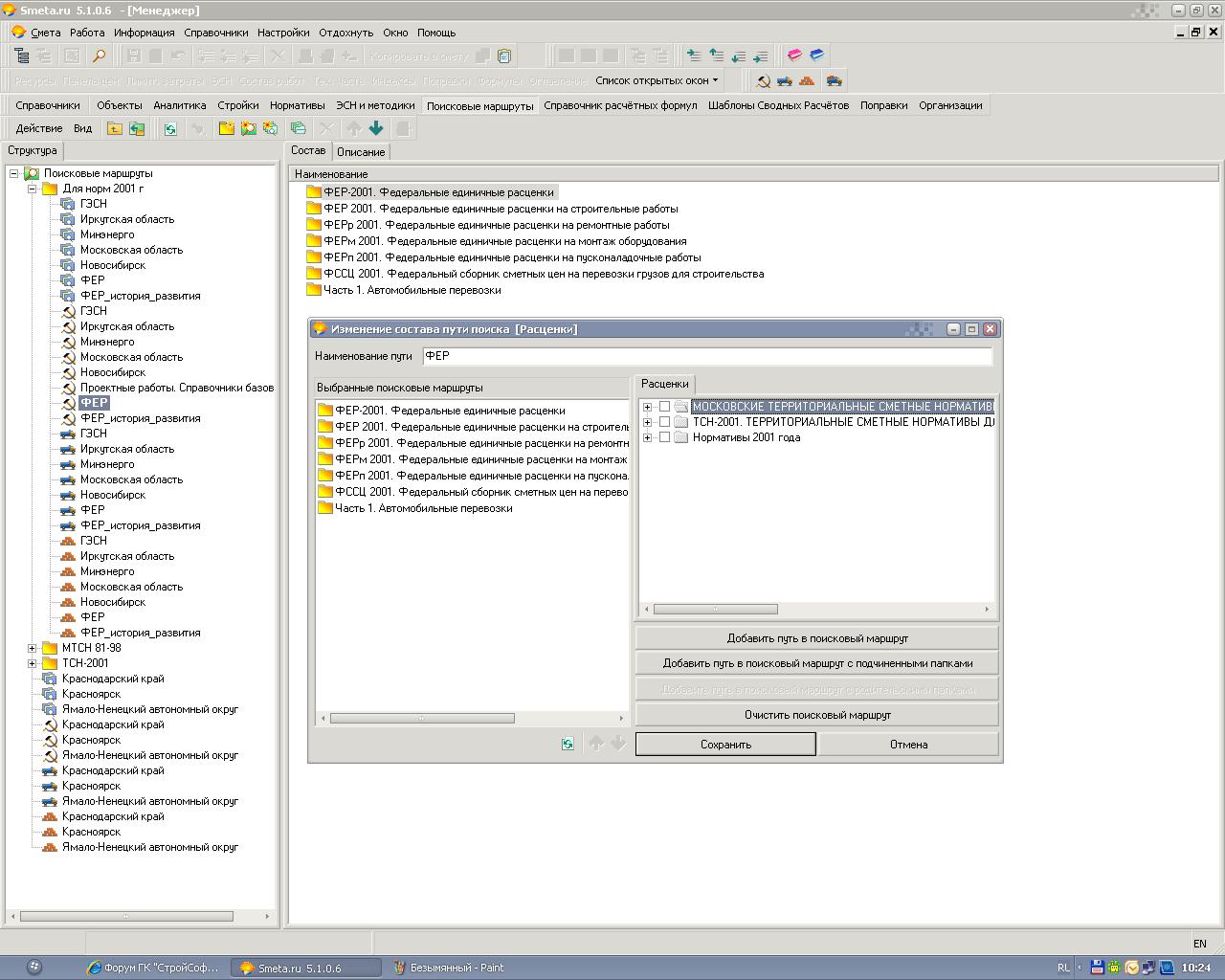Click the blue truck icon in the toolbar
The height and width of the screenshot is (980, 1225).
(785, 80)
